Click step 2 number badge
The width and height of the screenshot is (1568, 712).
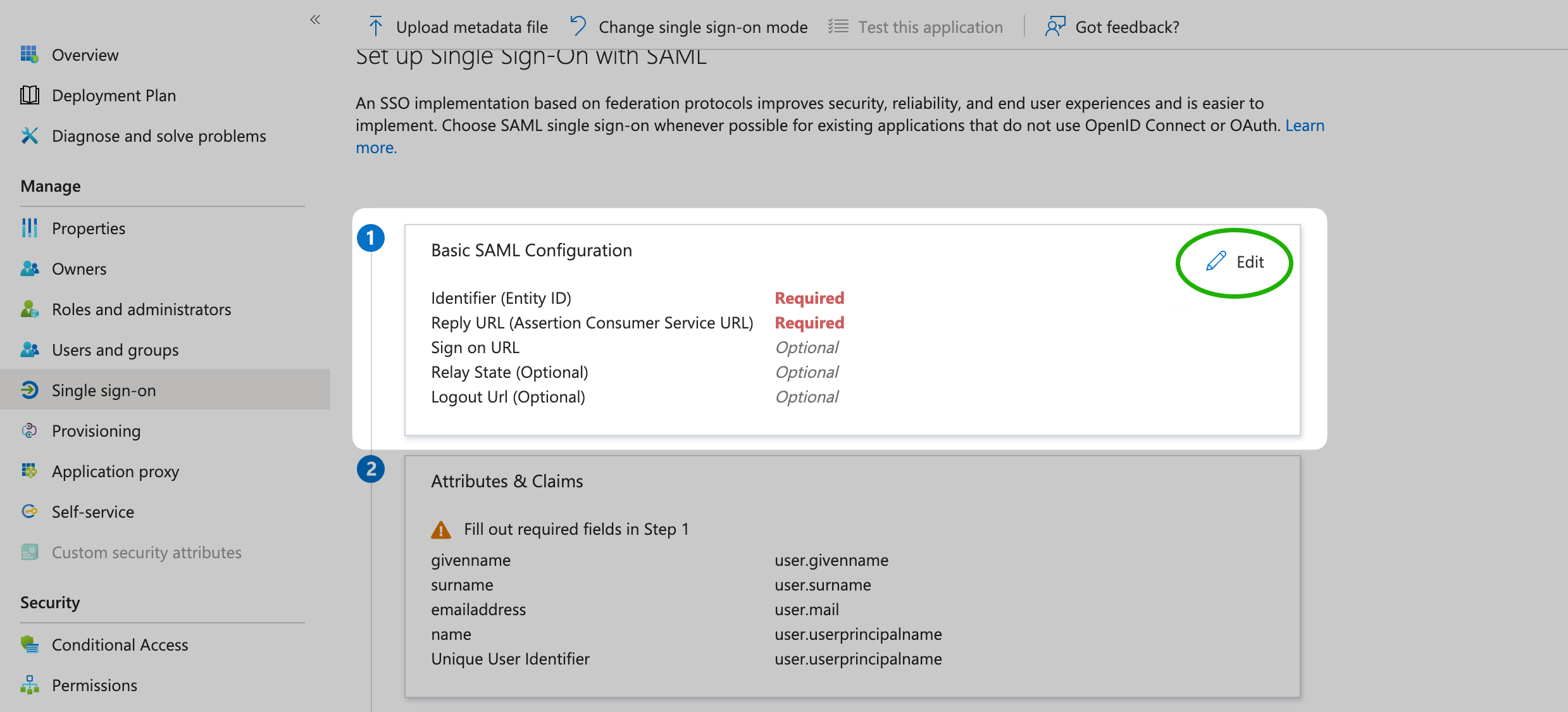(371, 469)
